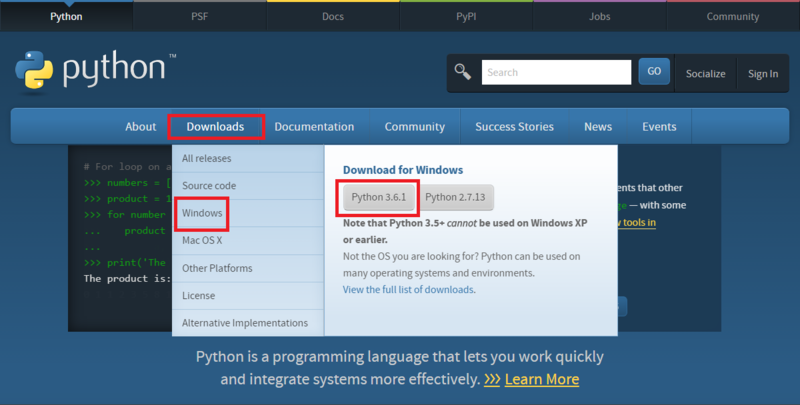Download Python 2.7.13 button
The height and width of the screenshot is (405, 800).
(456, 197)
